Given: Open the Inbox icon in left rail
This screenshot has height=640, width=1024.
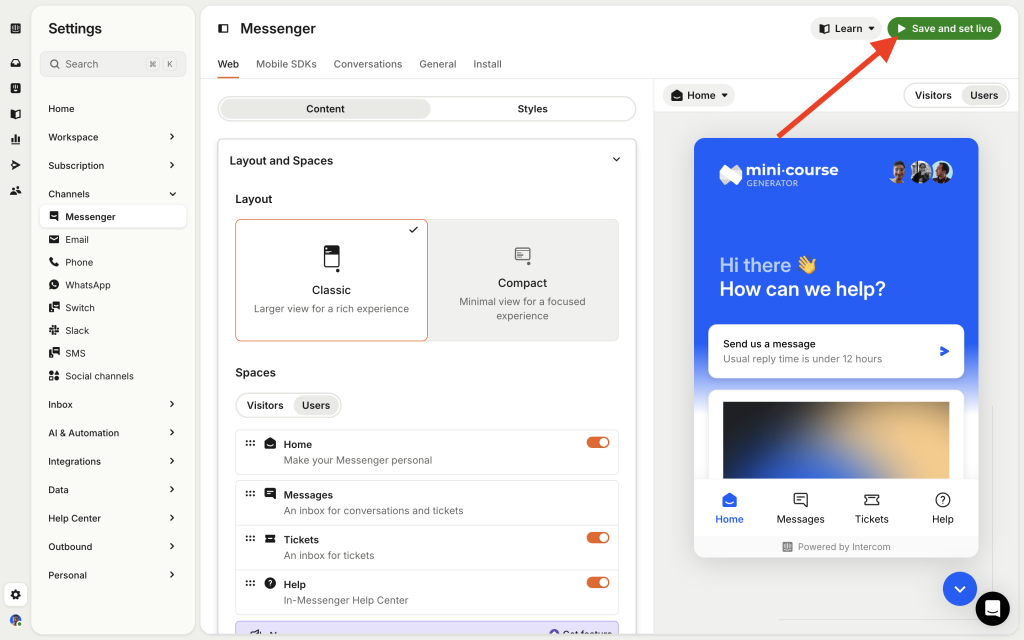Looking at the screenshot, I should coord(16,63).
